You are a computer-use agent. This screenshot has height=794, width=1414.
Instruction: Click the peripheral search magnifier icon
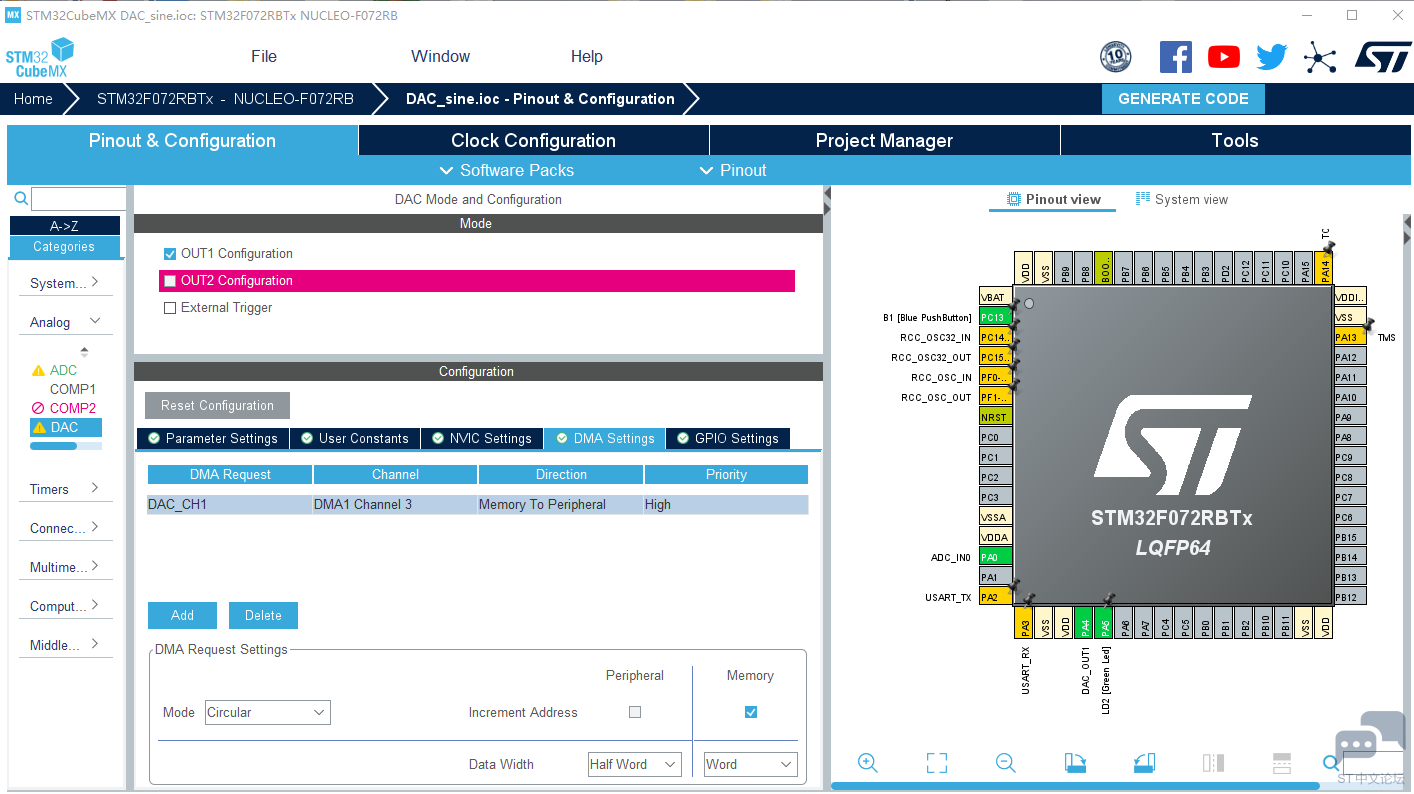(20, 199)
